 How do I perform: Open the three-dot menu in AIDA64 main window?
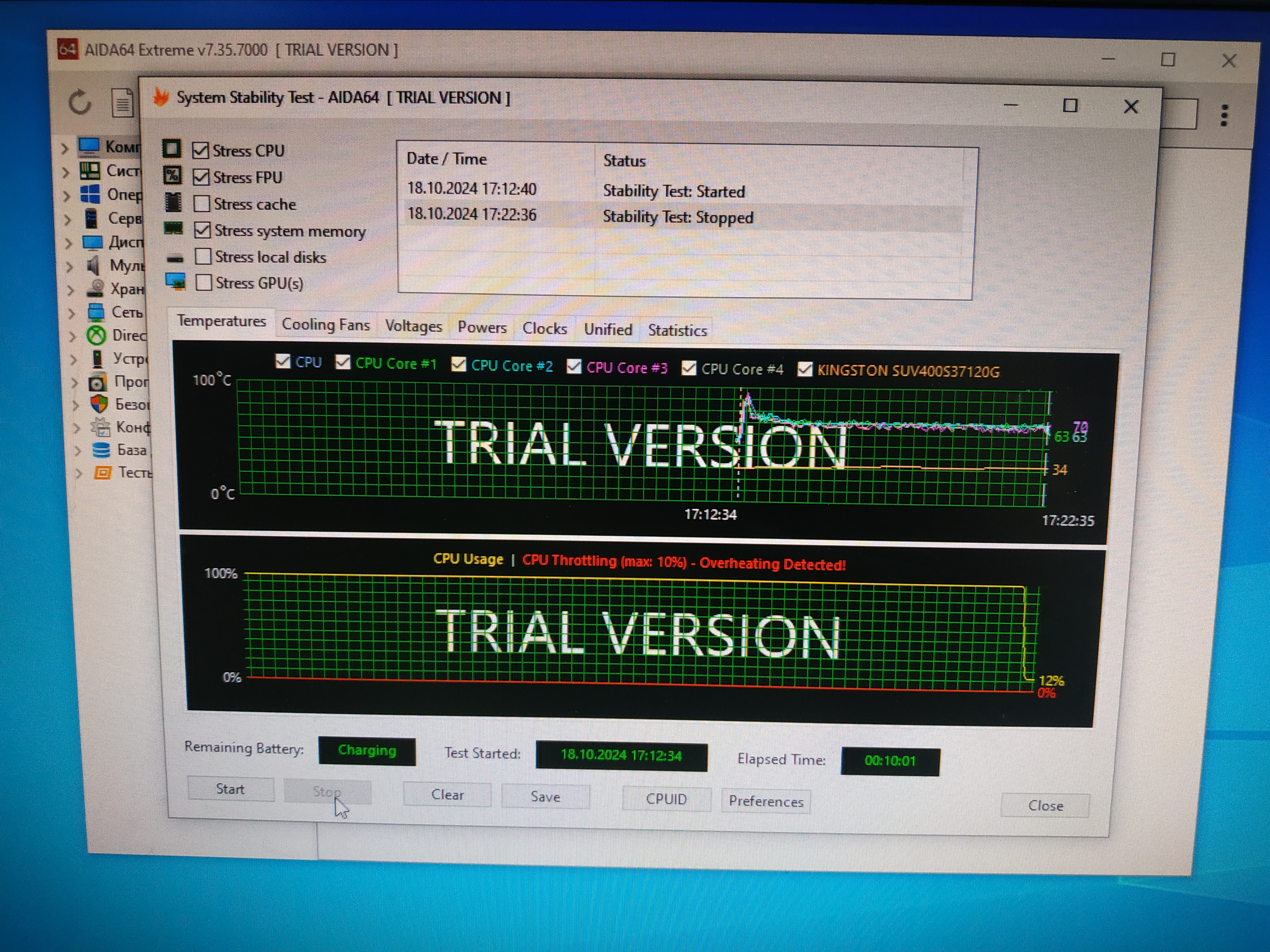[x=1224, y=115]
